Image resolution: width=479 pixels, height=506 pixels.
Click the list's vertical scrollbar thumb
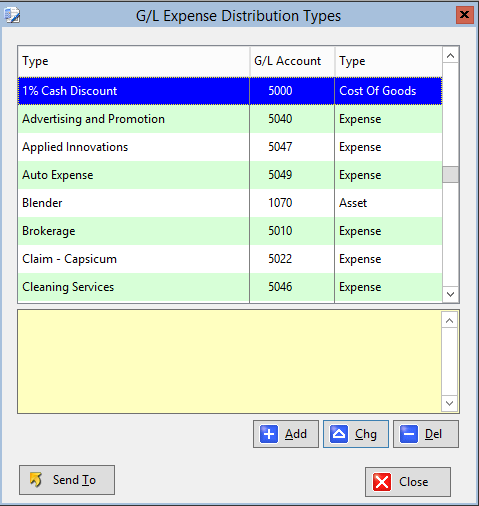pyautogui.click(x=451, y=174)
